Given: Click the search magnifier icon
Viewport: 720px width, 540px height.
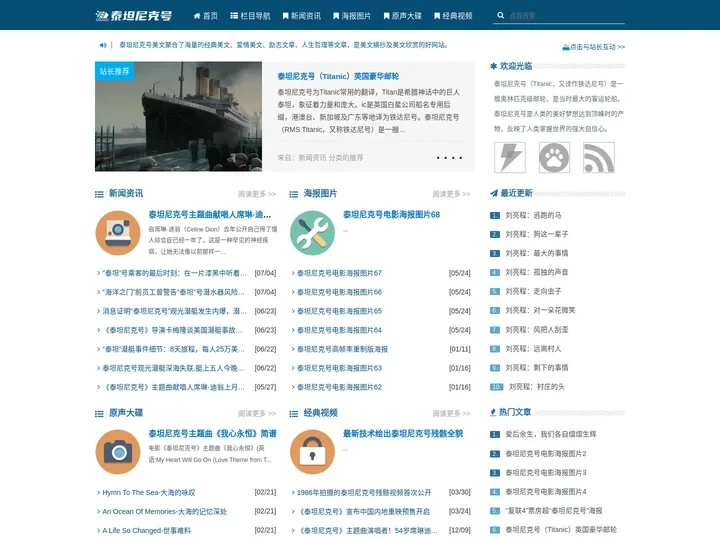Looking at the screenshot, I should coord(501,15).
